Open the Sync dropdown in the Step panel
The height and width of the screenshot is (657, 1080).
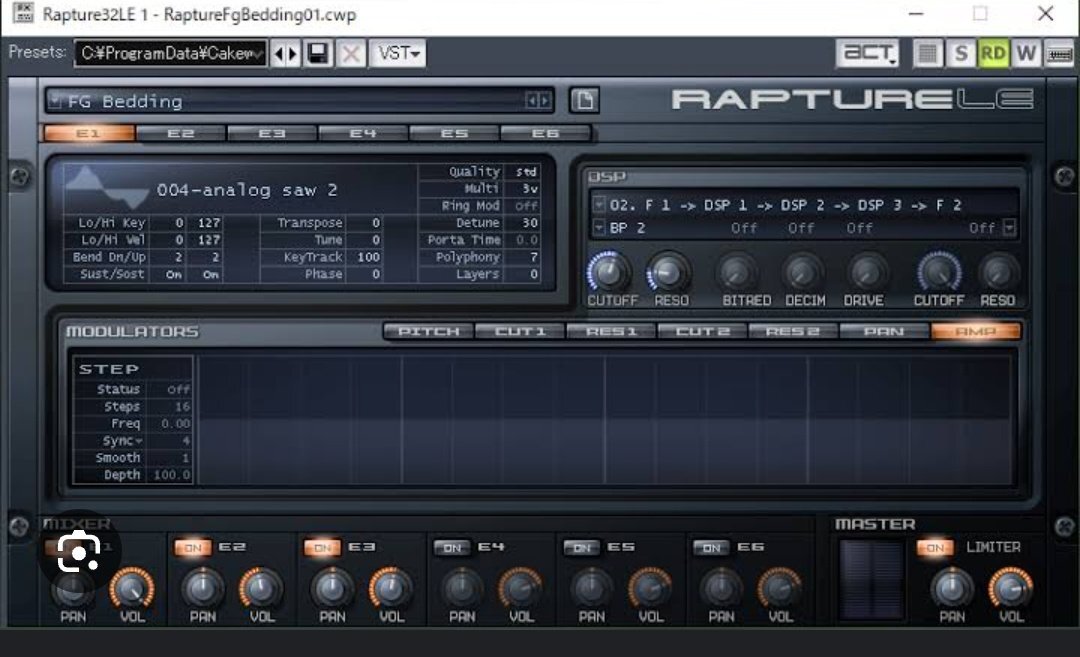pos(122,441)
